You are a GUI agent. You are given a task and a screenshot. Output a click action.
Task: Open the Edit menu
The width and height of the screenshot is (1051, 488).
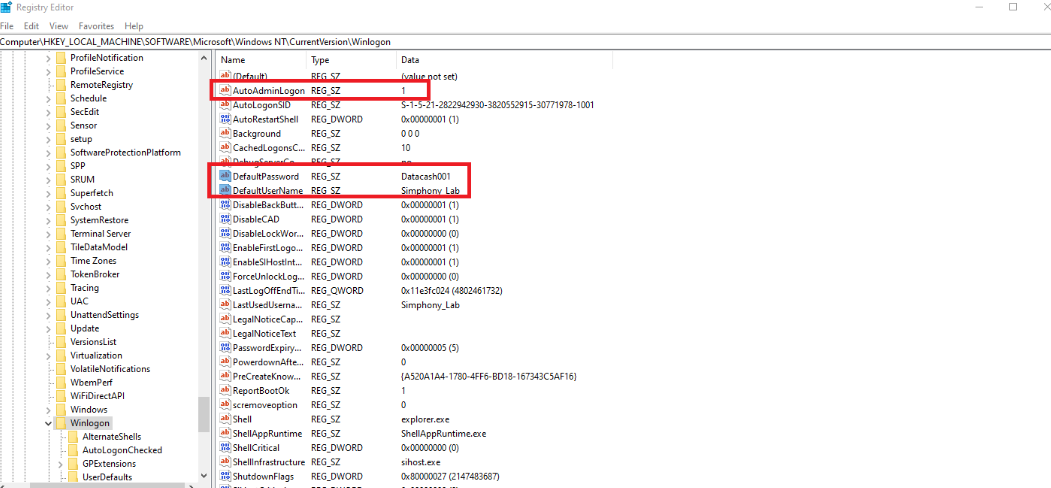pos(31,26)
